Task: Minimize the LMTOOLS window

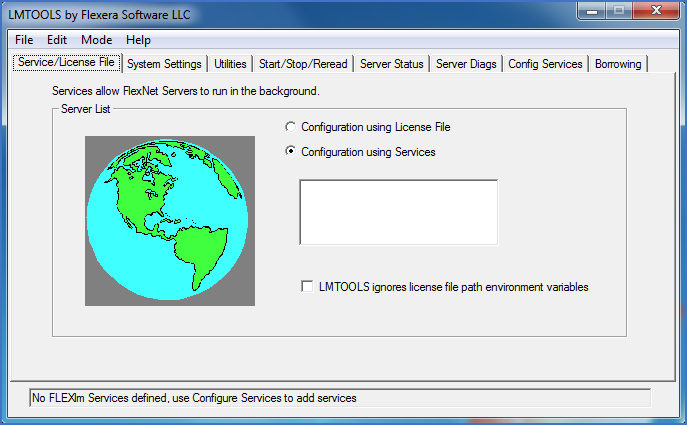Action: click(592, 11)
